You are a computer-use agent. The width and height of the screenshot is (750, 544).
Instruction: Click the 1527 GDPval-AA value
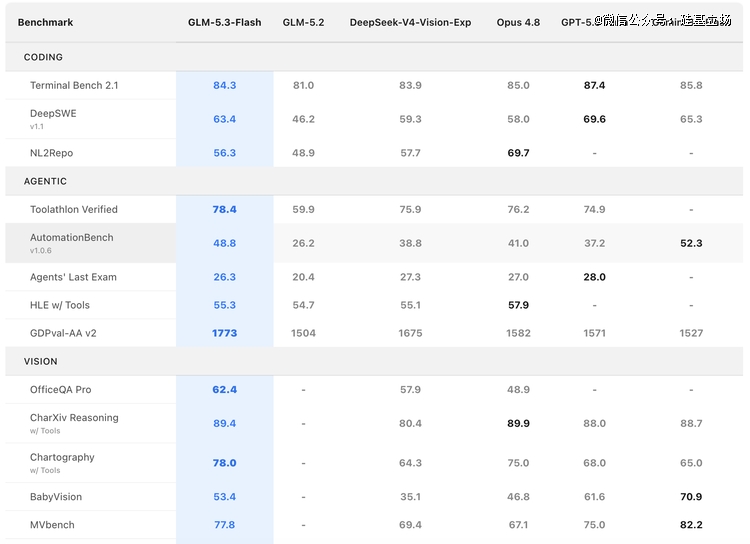[691, 333]
